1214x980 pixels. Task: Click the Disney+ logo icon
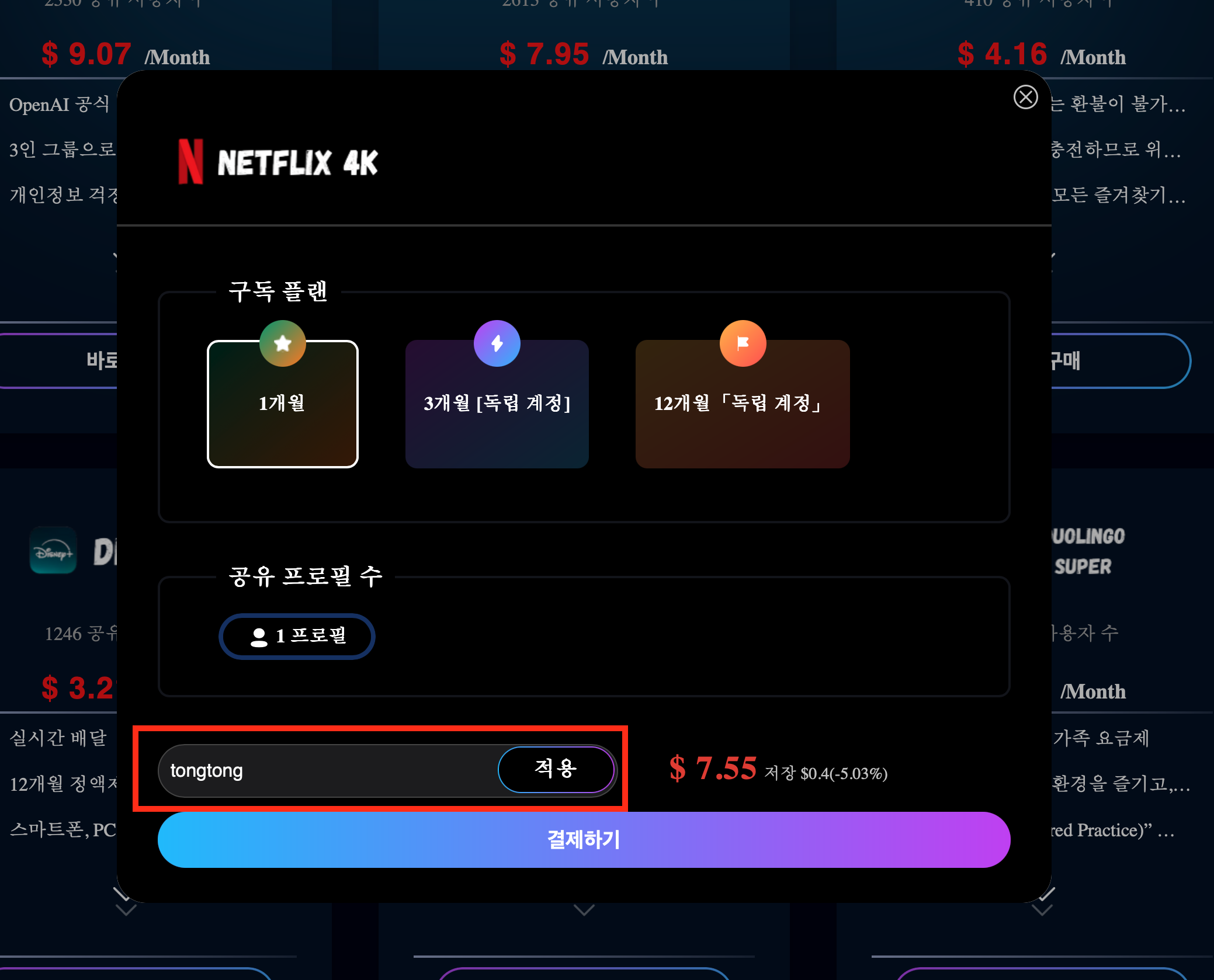click(53, 551)
